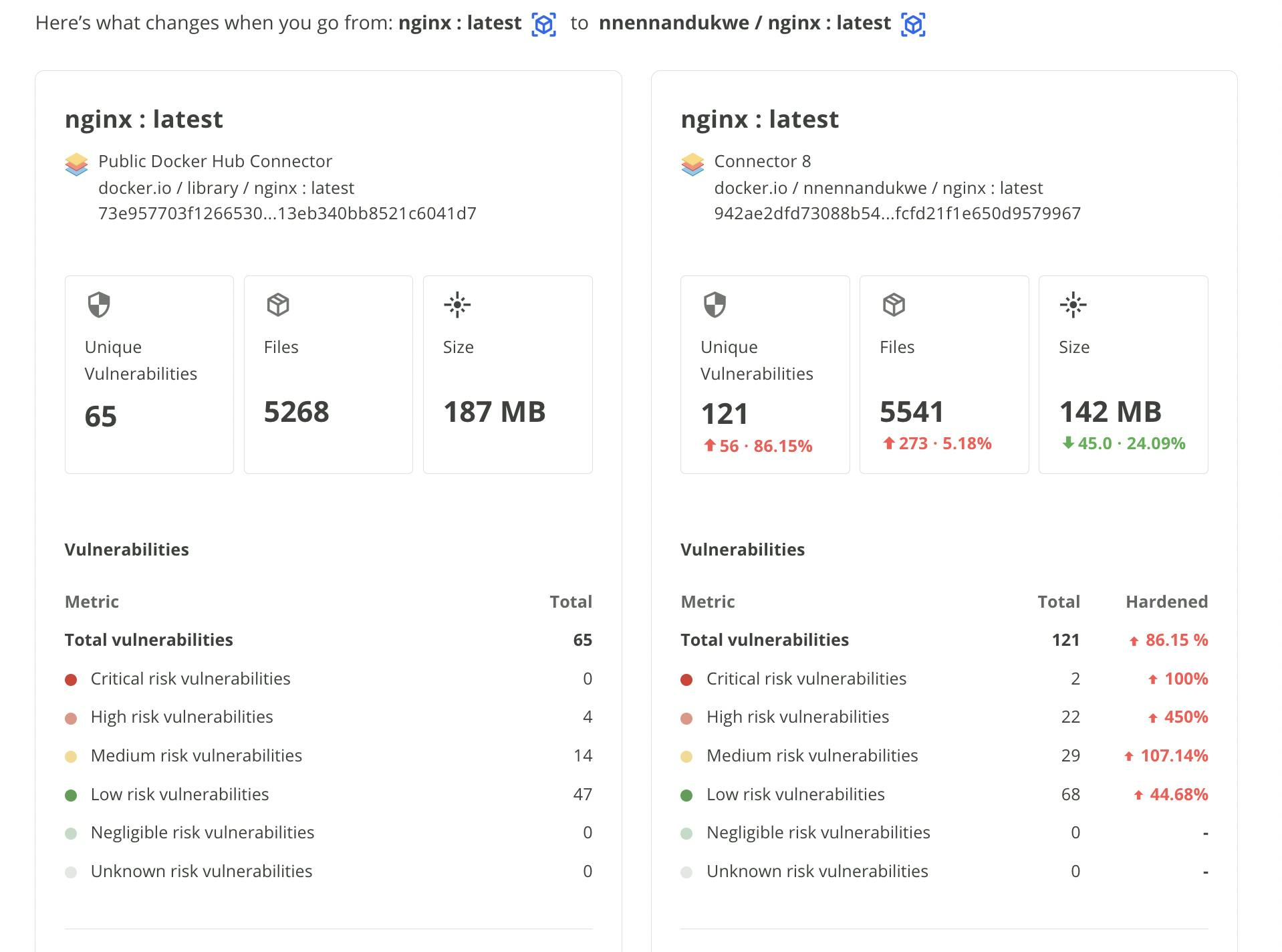Click the shield icon in the right Unique Vulnerabilities card
Viewport: 1282px width, 952px height.
coord(715,305)
